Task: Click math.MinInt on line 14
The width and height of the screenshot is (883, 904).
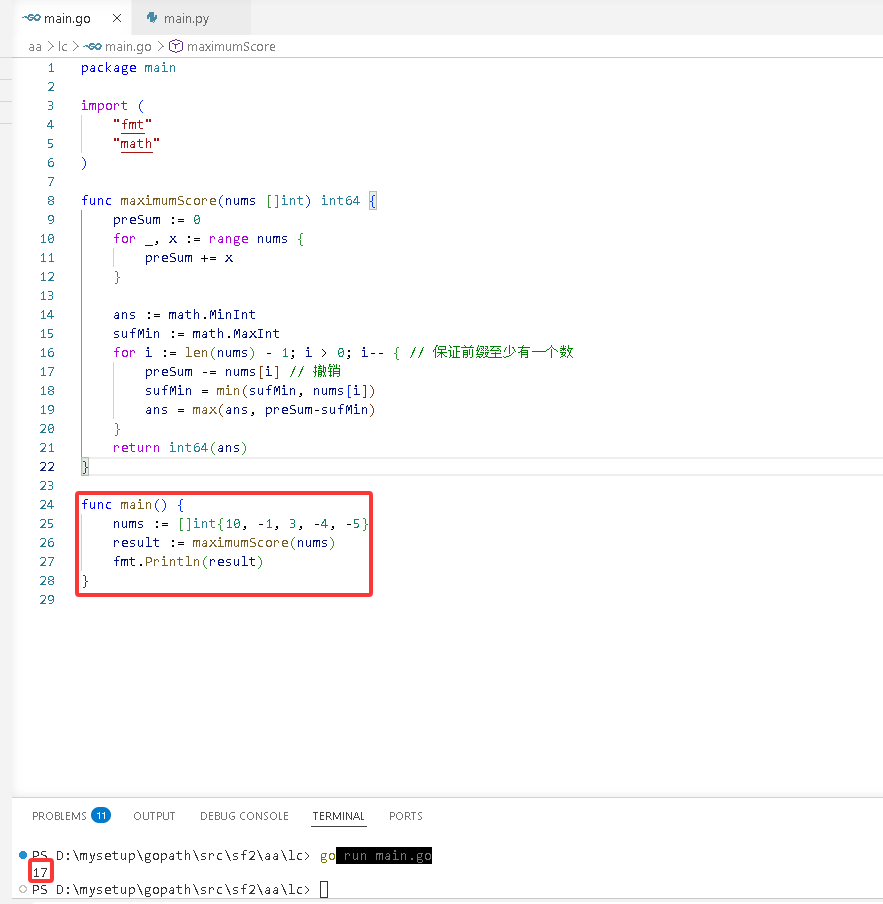Action: tap(212, 315)
